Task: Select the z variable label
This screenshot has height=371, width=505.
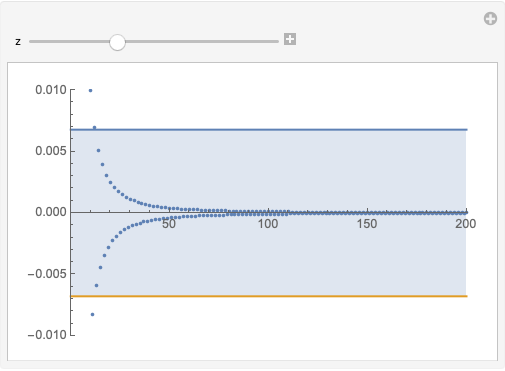Action: point(18,42)
